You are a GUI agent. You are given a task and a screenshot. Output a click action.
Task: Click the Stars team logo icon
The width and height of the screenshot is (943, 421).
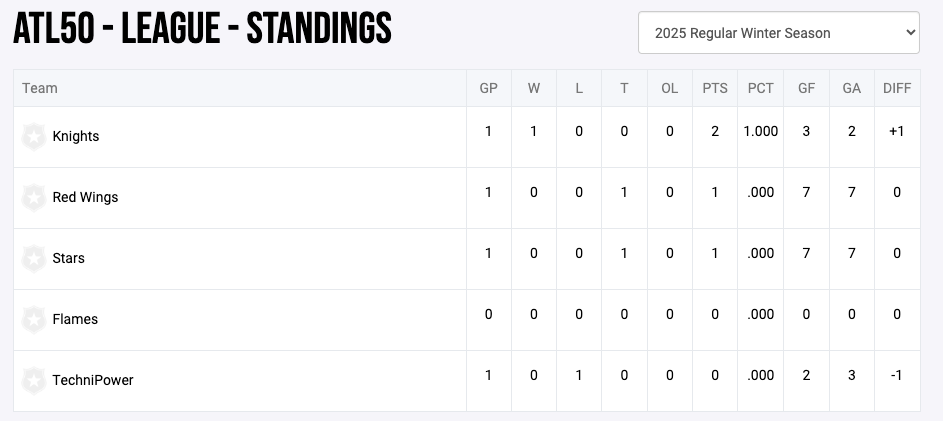click(x=35, y=258)
